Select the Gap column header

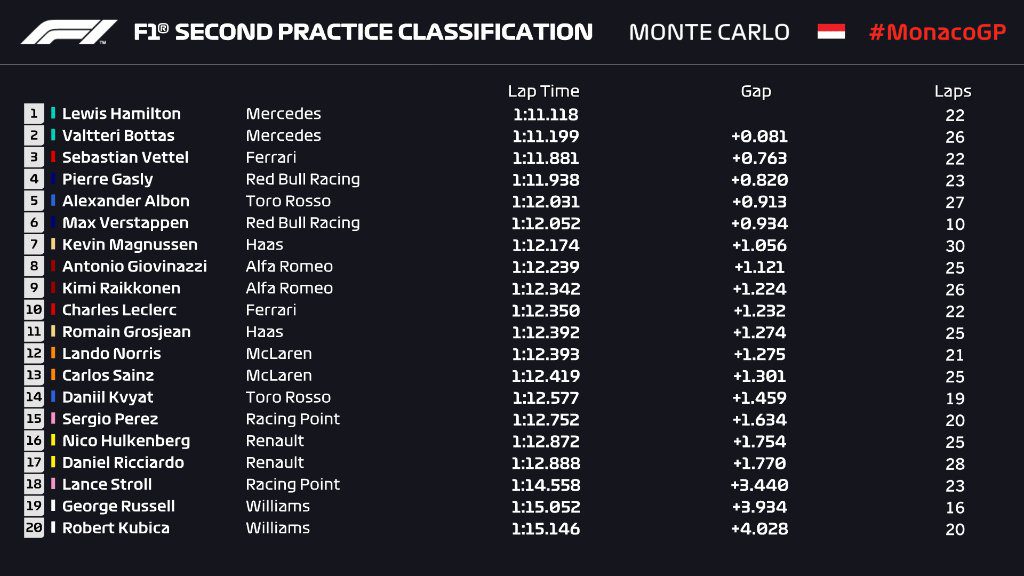[756, 91]
